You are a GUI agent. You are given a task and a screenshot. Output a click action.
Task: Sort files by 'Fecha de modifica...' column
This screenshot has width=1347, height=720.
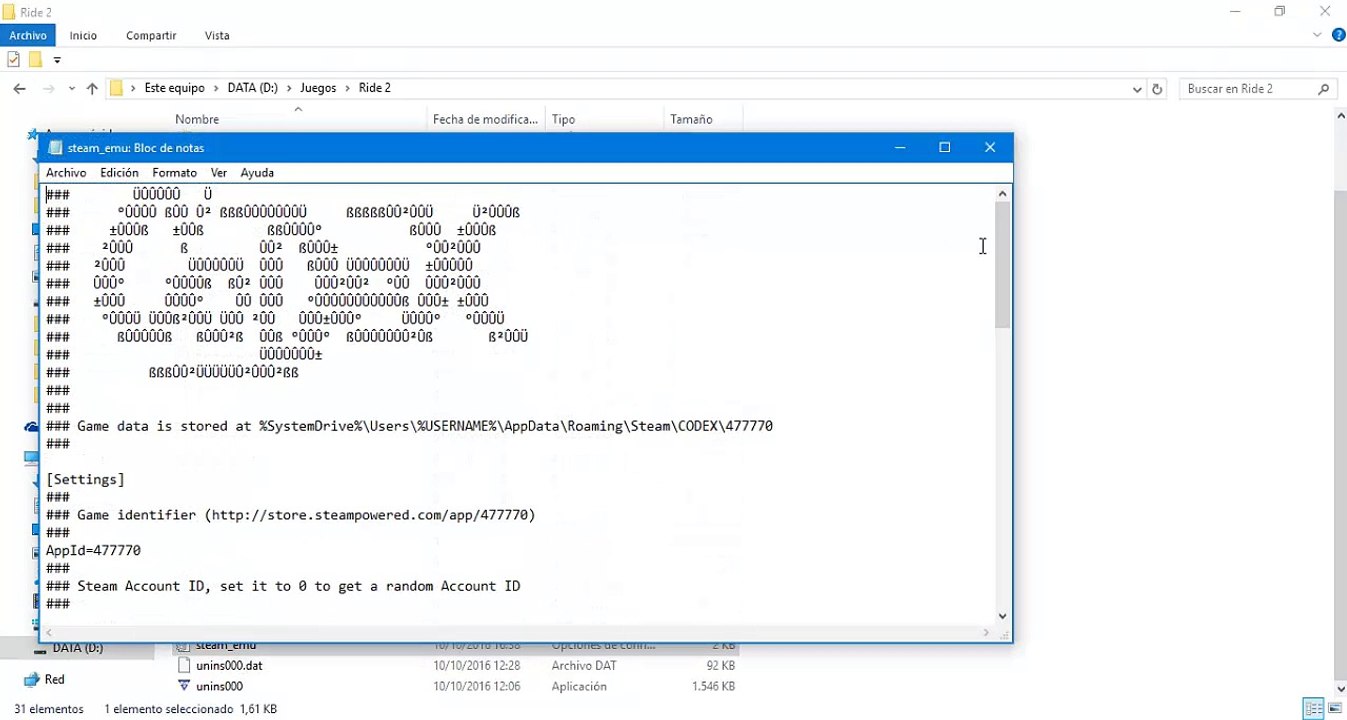486,119
